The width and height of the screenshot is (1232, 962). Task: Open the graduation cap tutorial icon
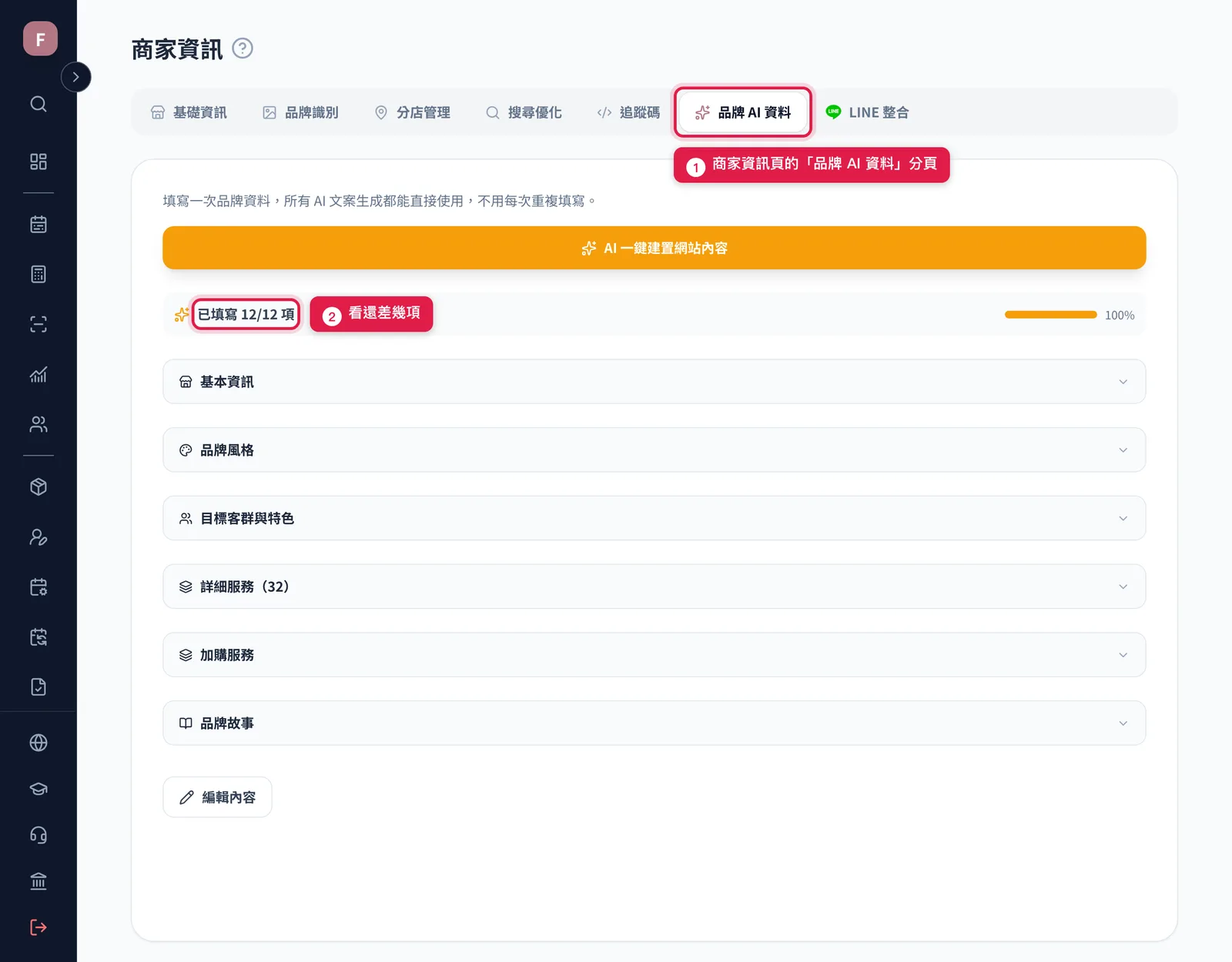coord(38,789)
